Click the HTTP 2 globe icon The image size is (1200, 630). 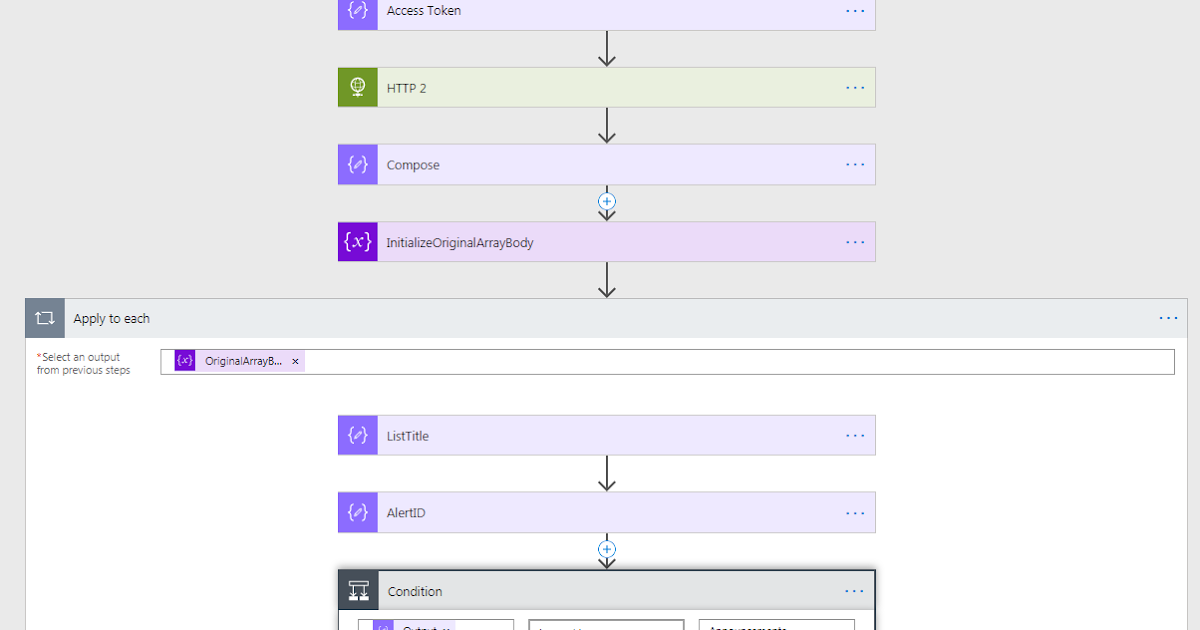[x=357, y=87]
